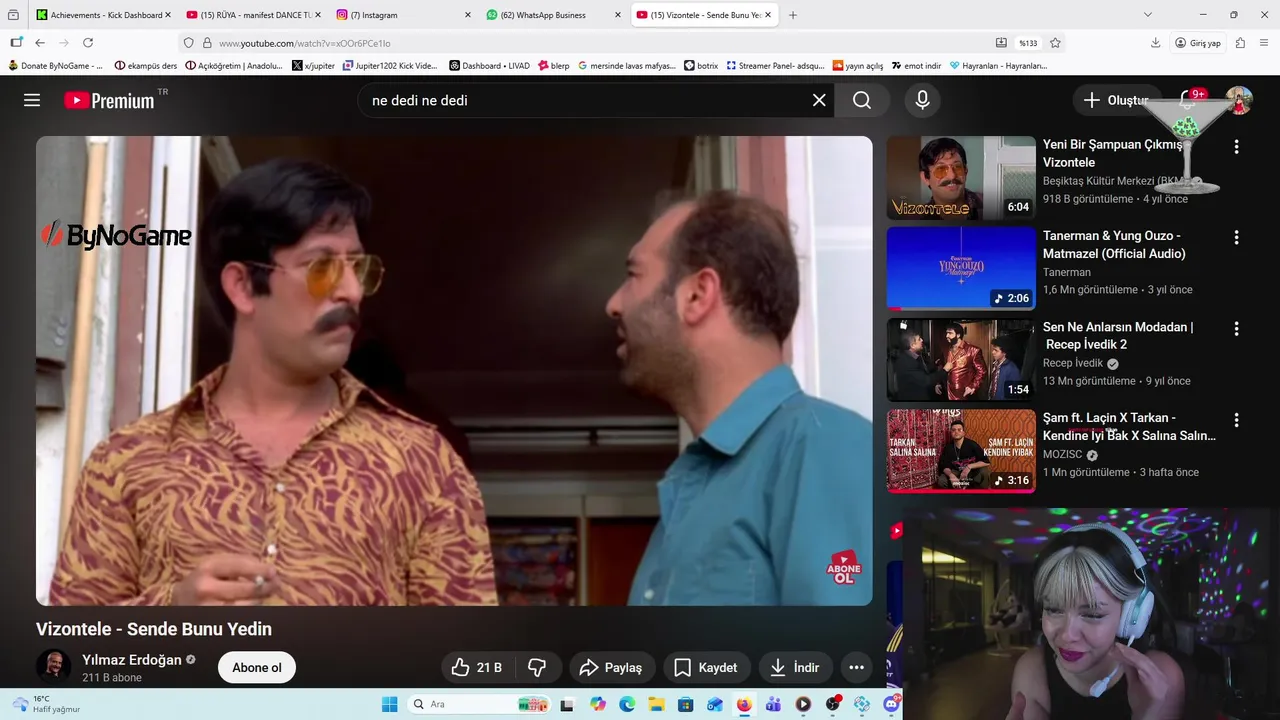
Task: Reload the page in Firefox toolbar
Action: (x=88, y=43)
